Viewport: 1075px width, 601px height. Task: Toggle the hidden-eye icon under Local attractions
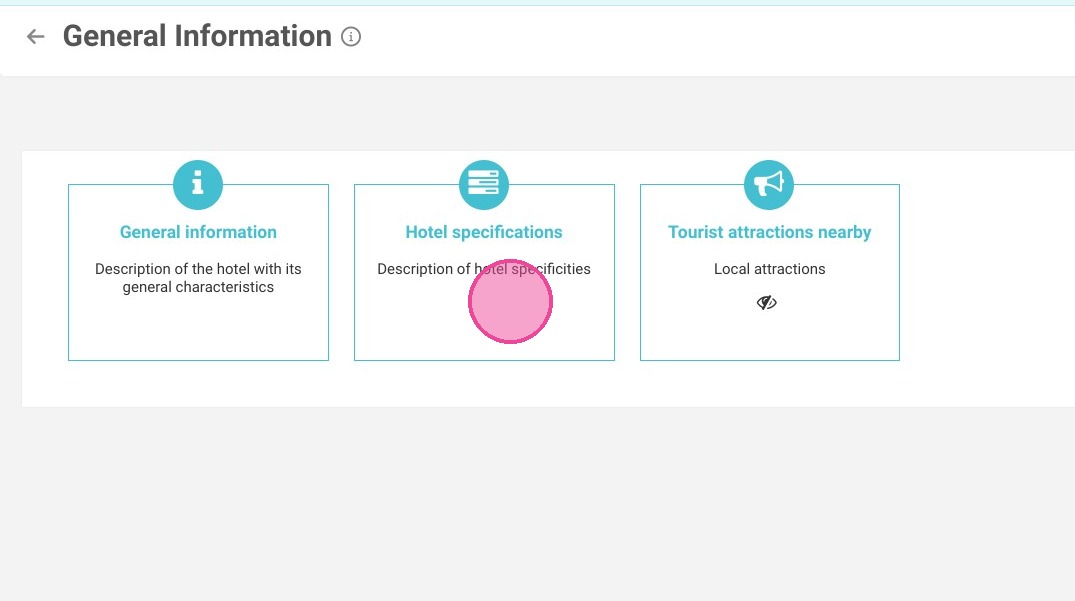click(766, 302)
